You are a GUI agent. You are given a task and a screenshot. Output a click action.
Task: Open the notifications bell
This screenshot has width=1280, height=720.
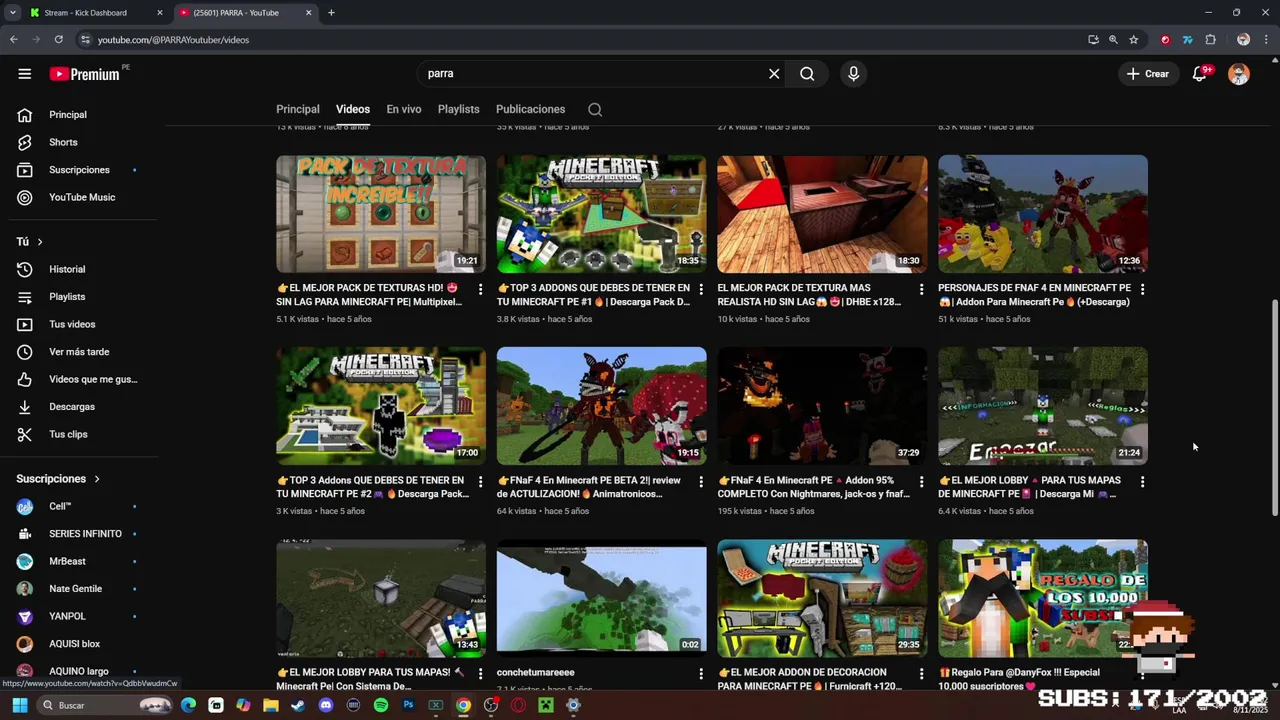point(1199,74)
